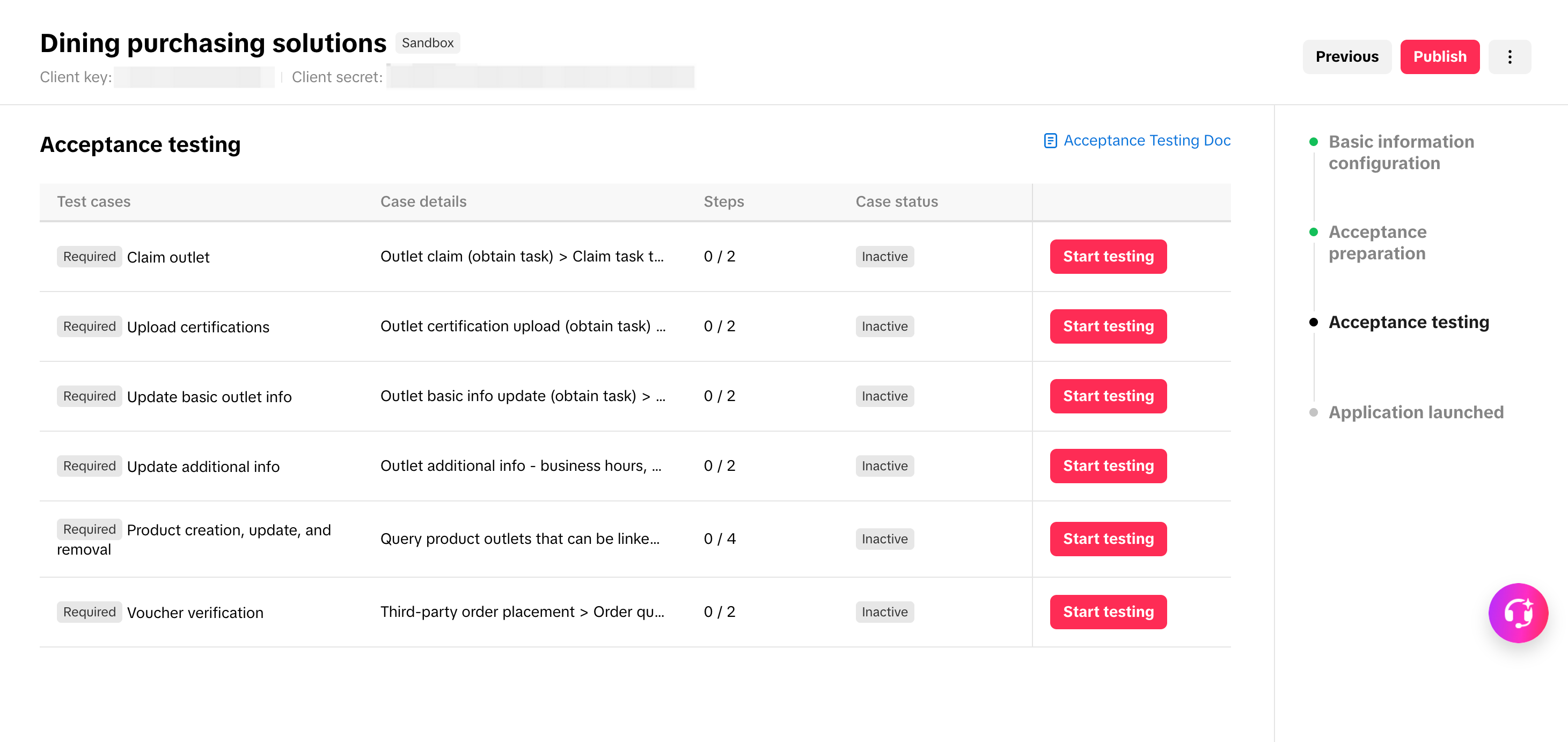The width and height of the screenshot is (1568, 742).
Task: Open the Acceptance Testing Doc link
Action: pyautogui.click(x=1146, y=141)
